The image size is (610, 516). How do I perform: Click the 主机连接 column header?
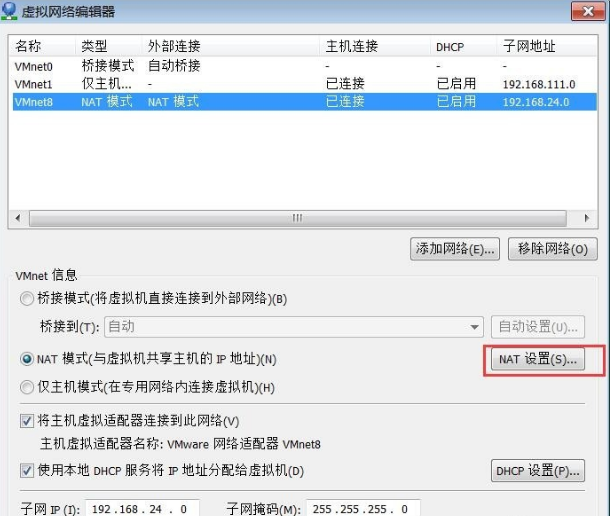click(375, 46)
